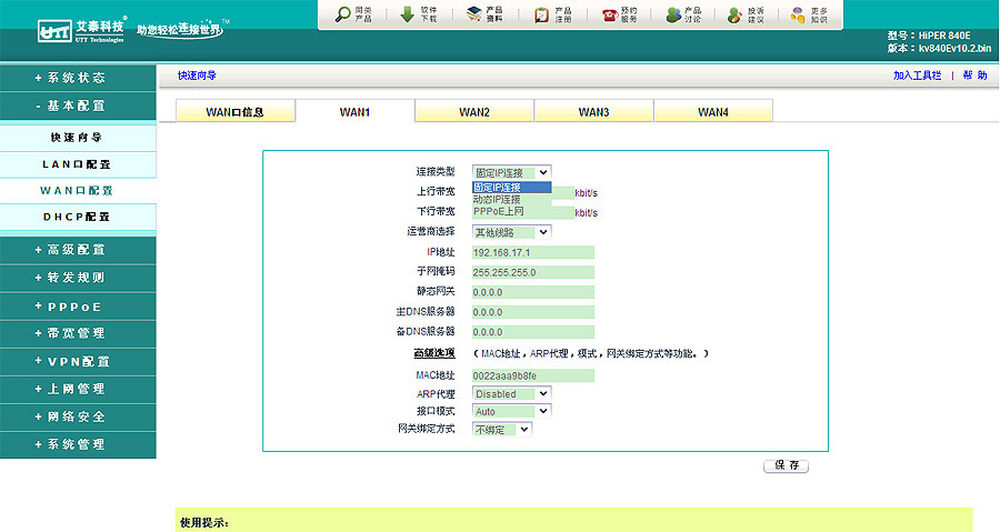The width and height of the screenshot is (1000, 532).
Task: Expand the 接口模式 Auto dropdown
Action: [x=511, y=411]
